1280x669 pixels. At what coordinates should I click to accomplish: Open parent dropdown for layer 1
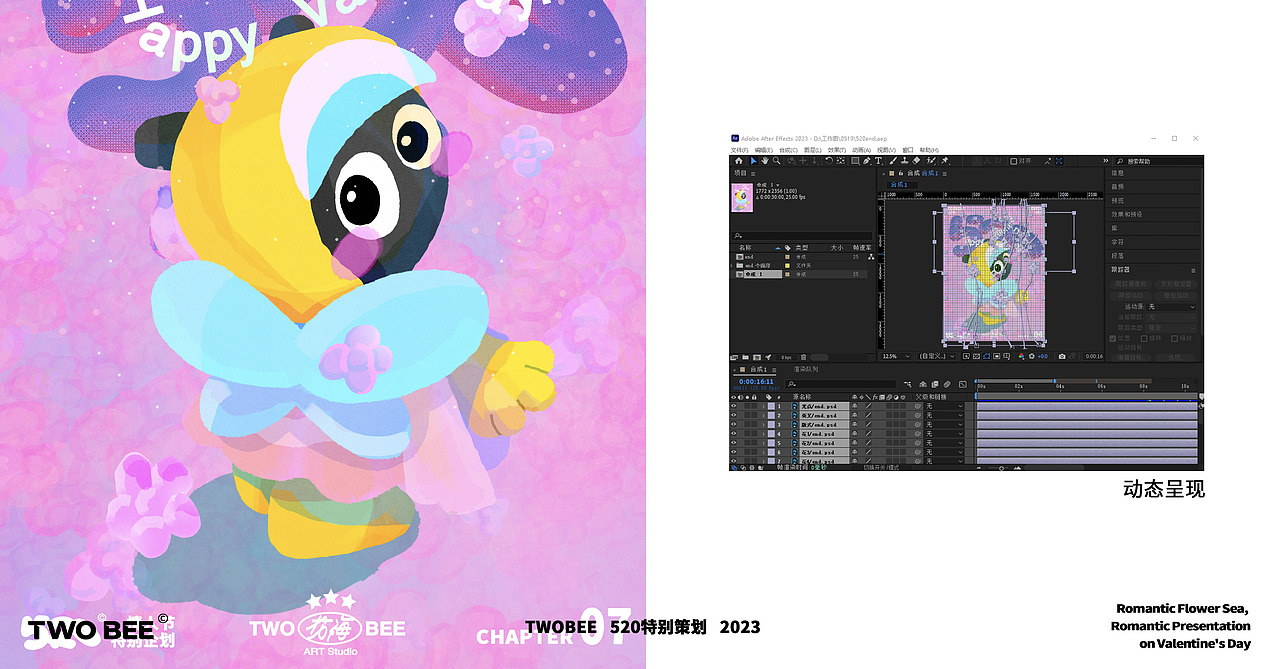[943, 406]
